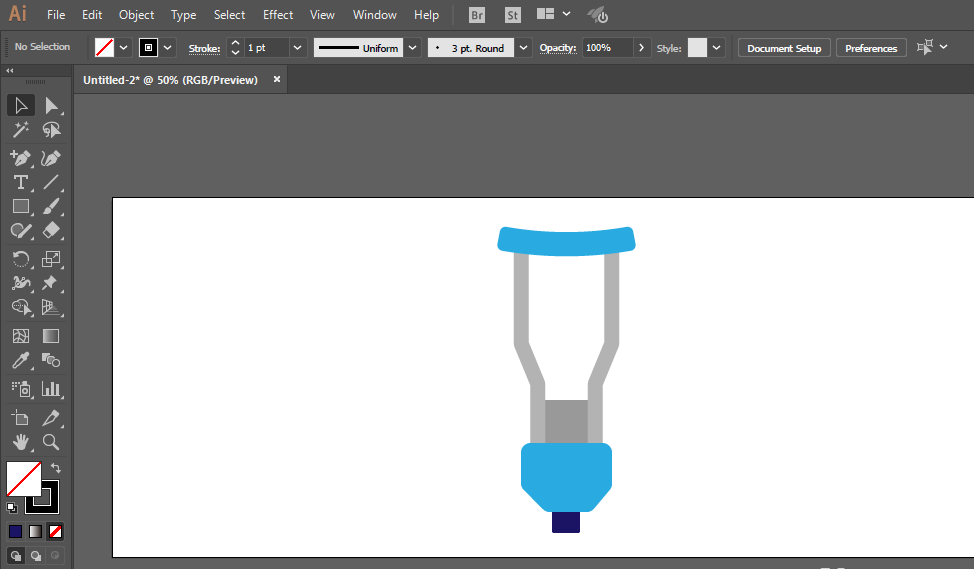Select the Hand tool

tap(20, 441)
